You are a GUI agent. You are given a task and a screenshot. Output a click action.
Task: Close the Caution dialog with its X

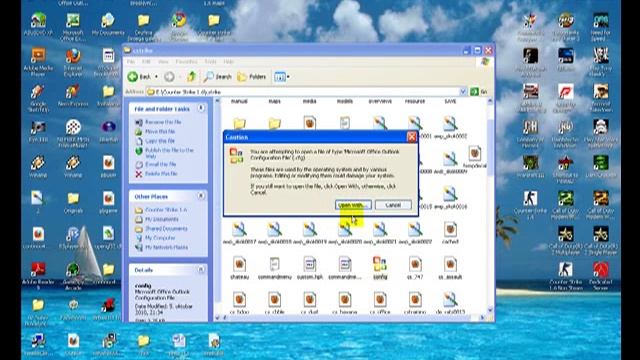click(x=412, y=137)
